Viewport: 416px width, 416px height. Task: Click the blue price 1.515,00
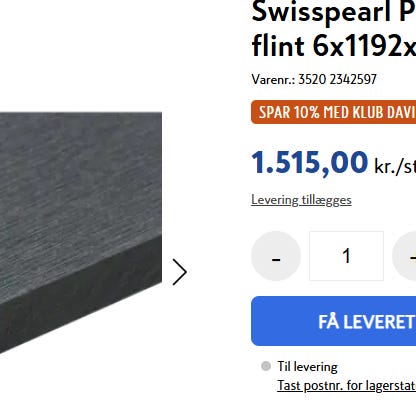click(310, 163)
